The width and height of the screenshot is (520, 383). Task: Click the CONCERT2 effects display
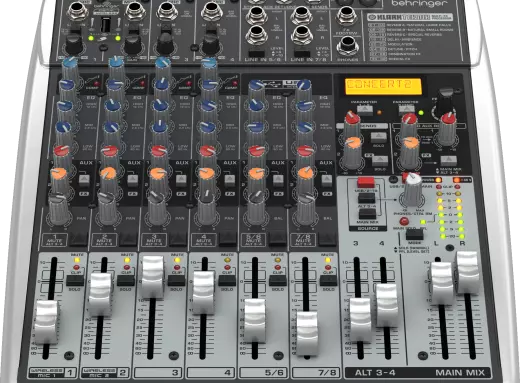click(383, 86)
